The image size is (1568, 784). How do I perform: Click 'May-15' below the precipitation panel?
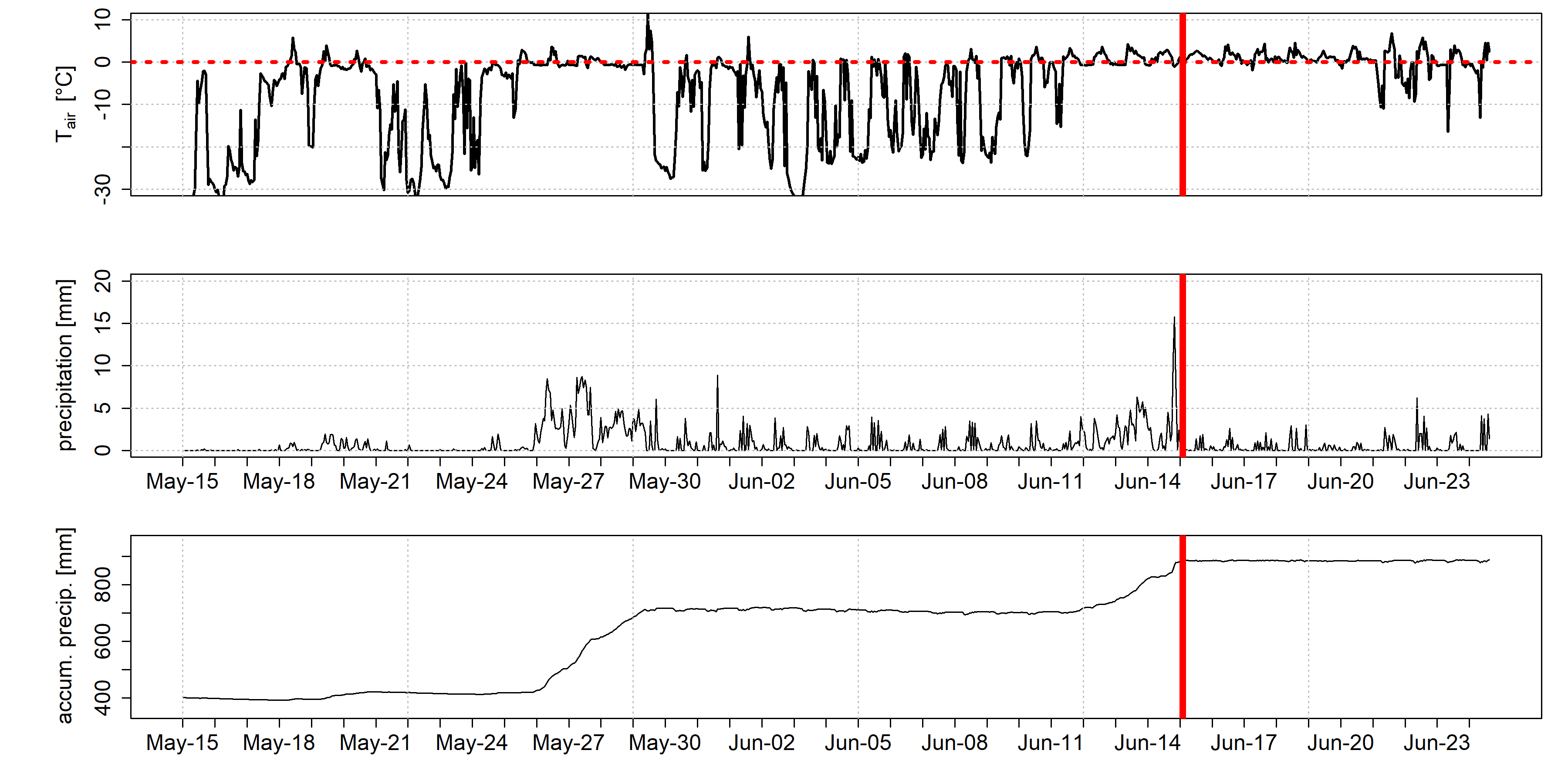coord(182,481)
